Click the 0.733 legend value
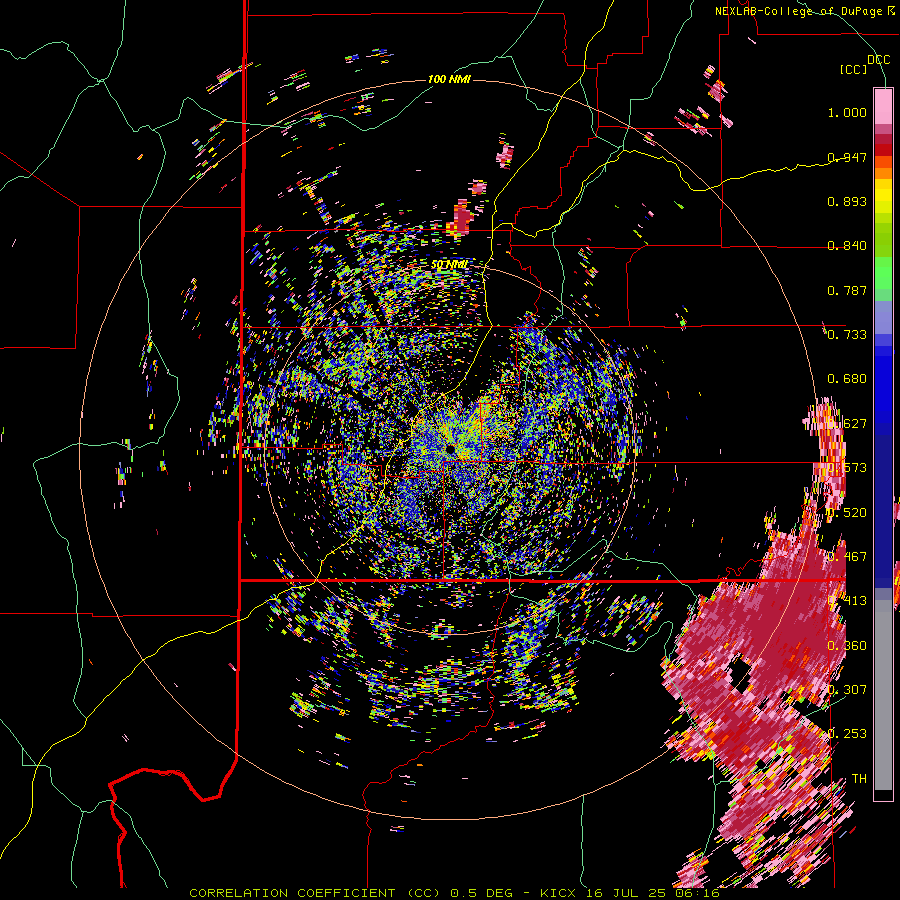This screenshot has width=900, height=900. tap(847, 335)
